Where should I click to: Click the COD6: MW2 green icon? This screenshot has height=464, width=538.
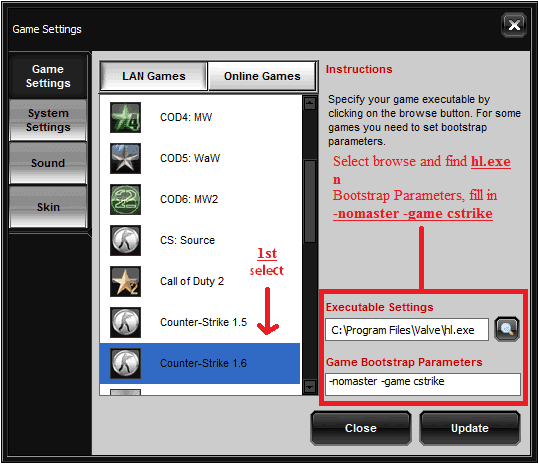click(x=125, y=199)
